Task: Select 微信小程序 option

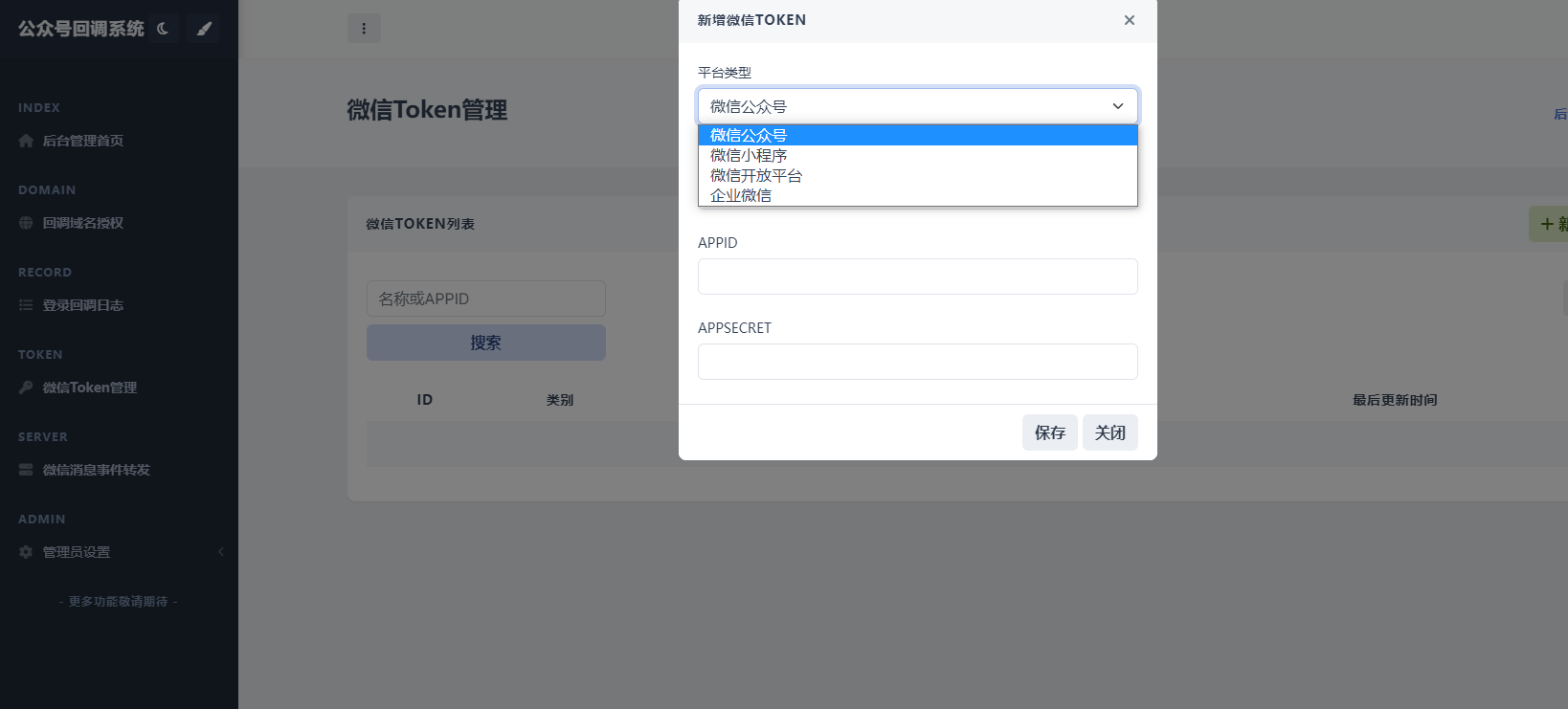Action: click(x=918, y=155)
